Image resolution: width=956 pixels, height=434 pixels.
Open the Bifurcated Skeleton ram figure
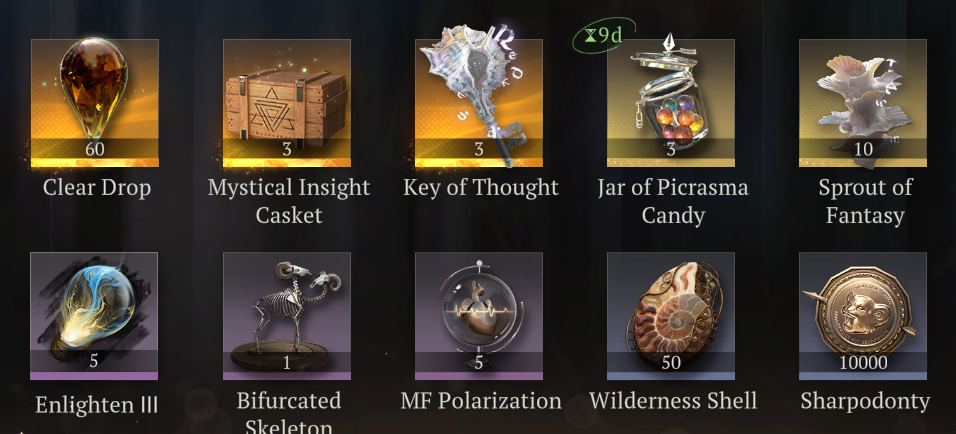tap(287, 316)
